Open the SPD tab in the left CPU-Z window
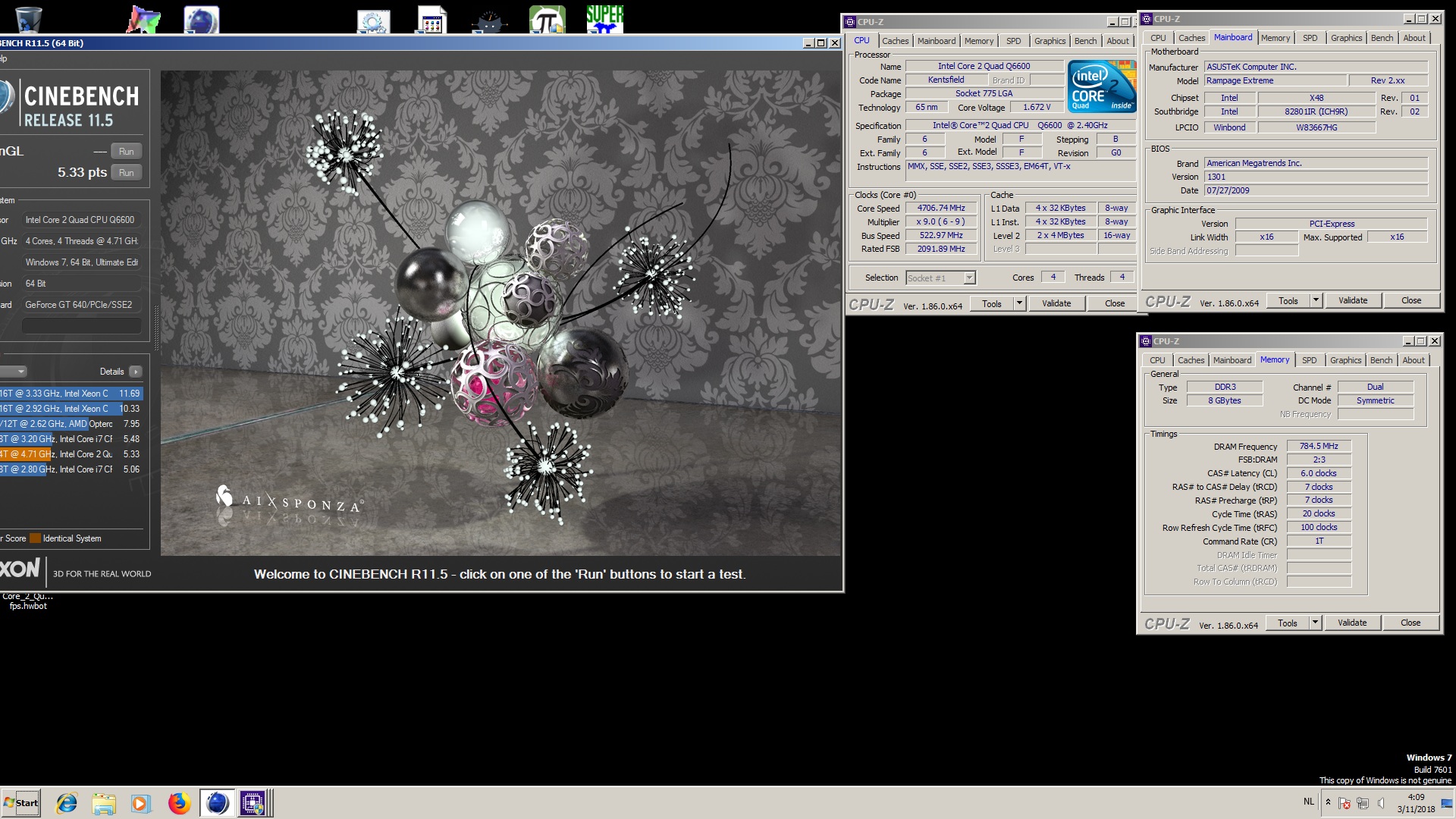The height and width of the screenshot is (819, 1456). (1013, 41)
